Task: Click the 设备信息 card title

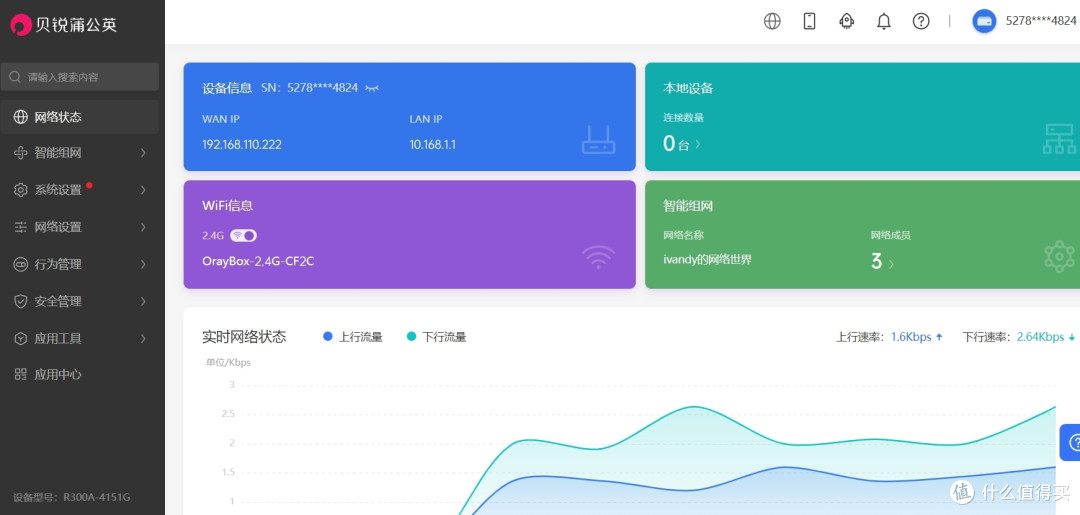Action: (x=227, y=88)
